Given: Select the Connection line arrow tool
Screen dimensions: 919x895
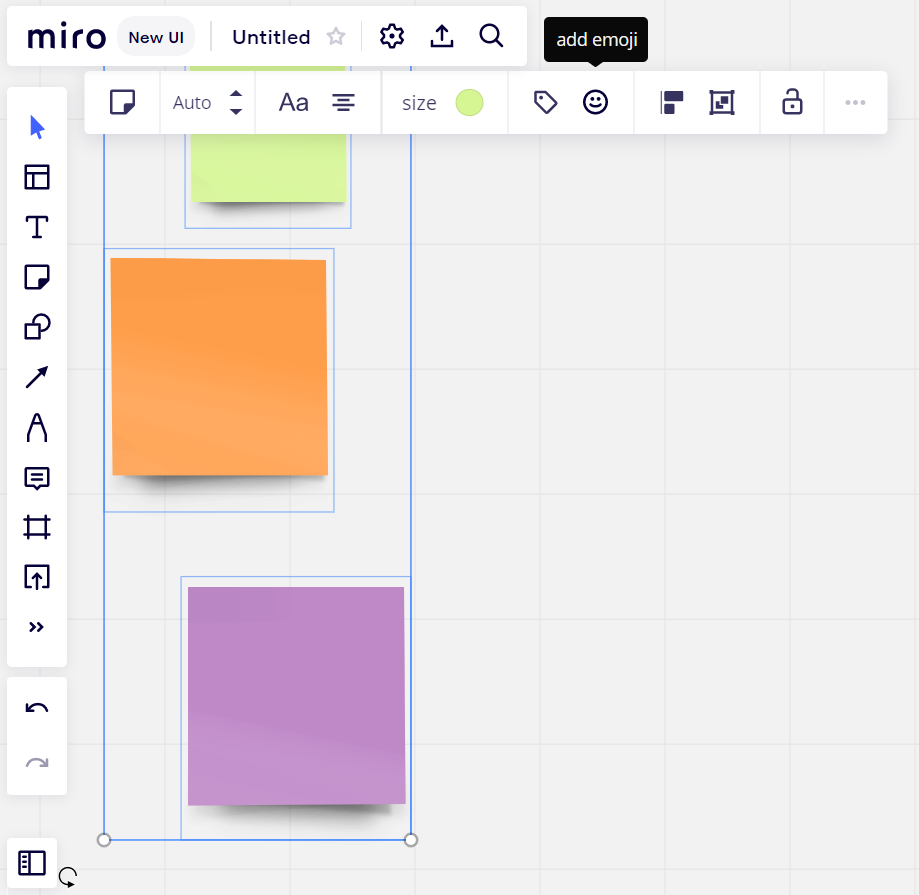Looking at the screenshot, I should (x=37, y=378).
